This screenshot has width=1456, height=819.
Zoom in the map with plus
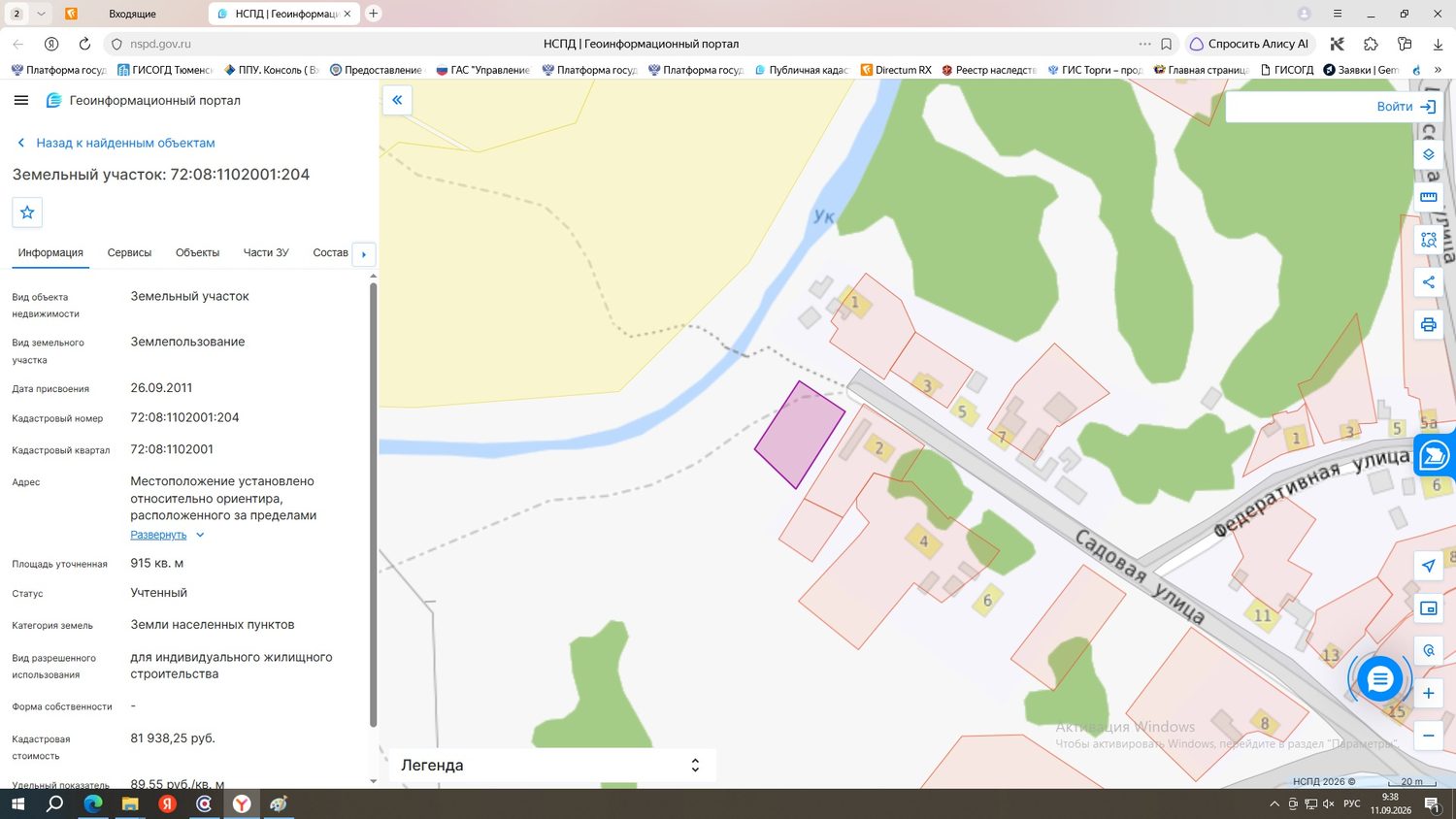pyautogui.click(x=1429, y=693)
